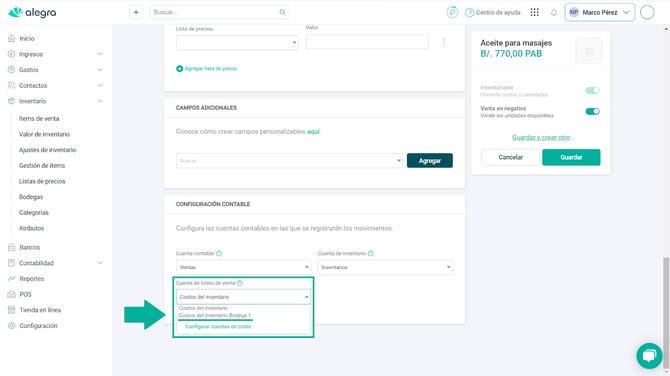Open the live chat widget
The image size is (670, 376).
click(x=649, y=355)
